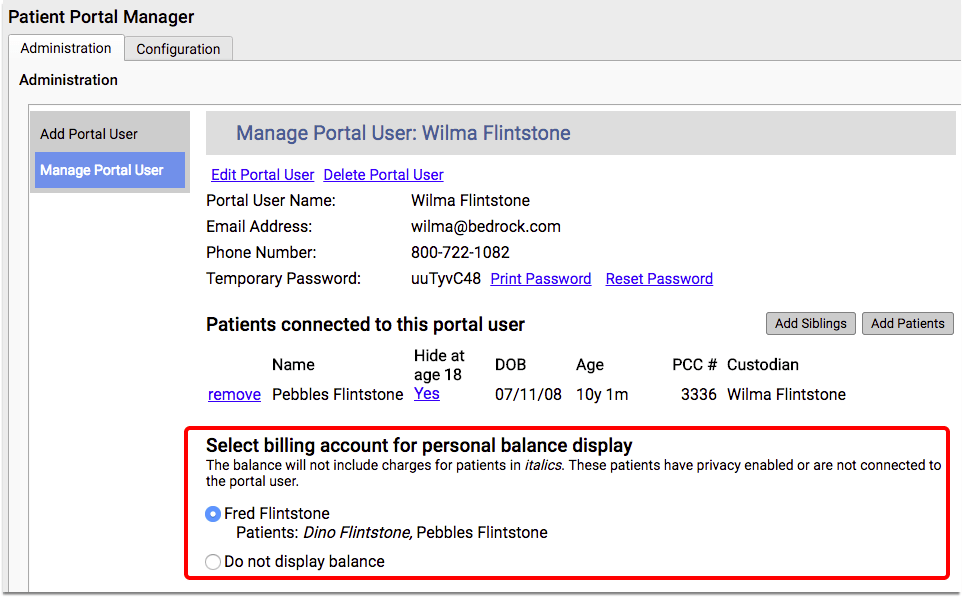Image resolution: width=964 pixels, height=599 pixels.
Task: Click Delete Portal User
Action: click(383, 174)
